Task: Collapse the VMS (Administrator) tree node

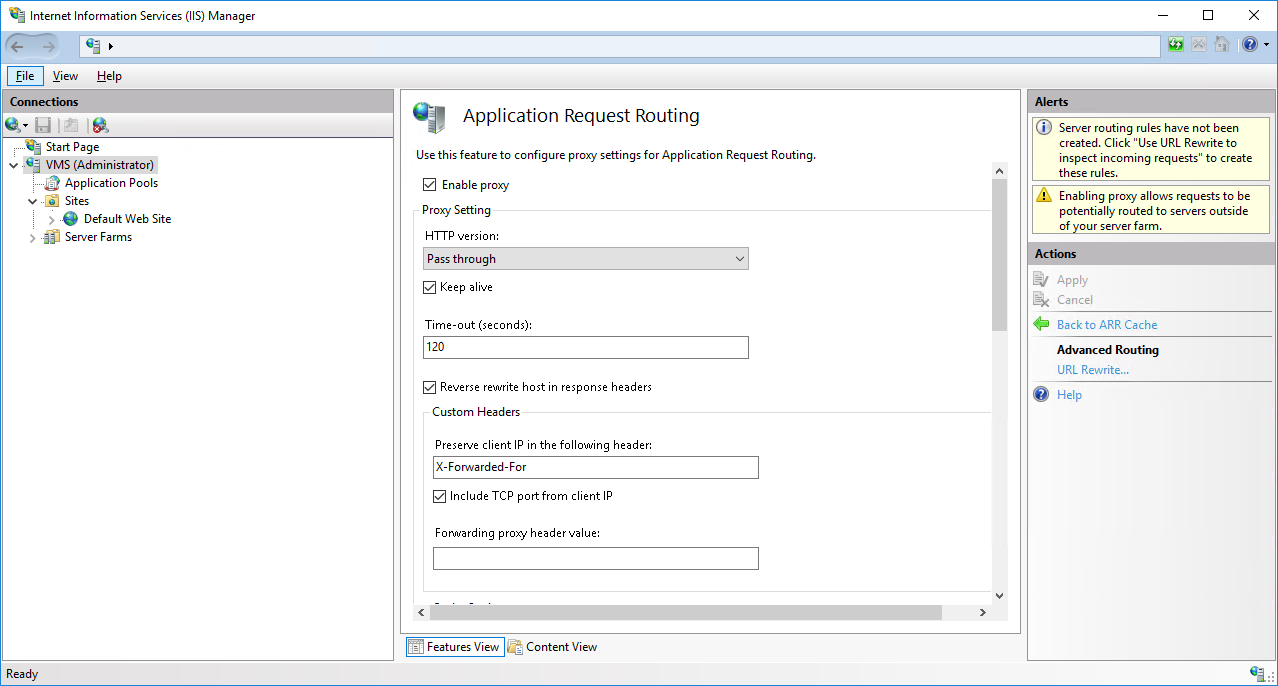Action: coord(14,165)
